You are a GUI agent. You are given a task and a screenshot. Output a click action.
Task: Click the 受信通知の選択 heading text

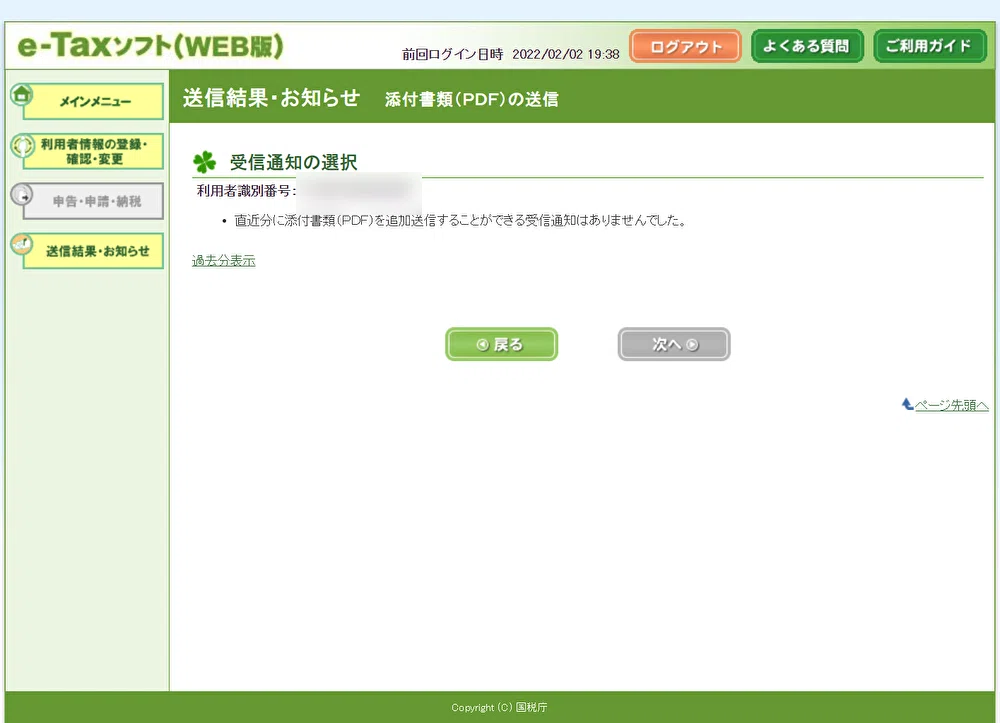point(293,162)
